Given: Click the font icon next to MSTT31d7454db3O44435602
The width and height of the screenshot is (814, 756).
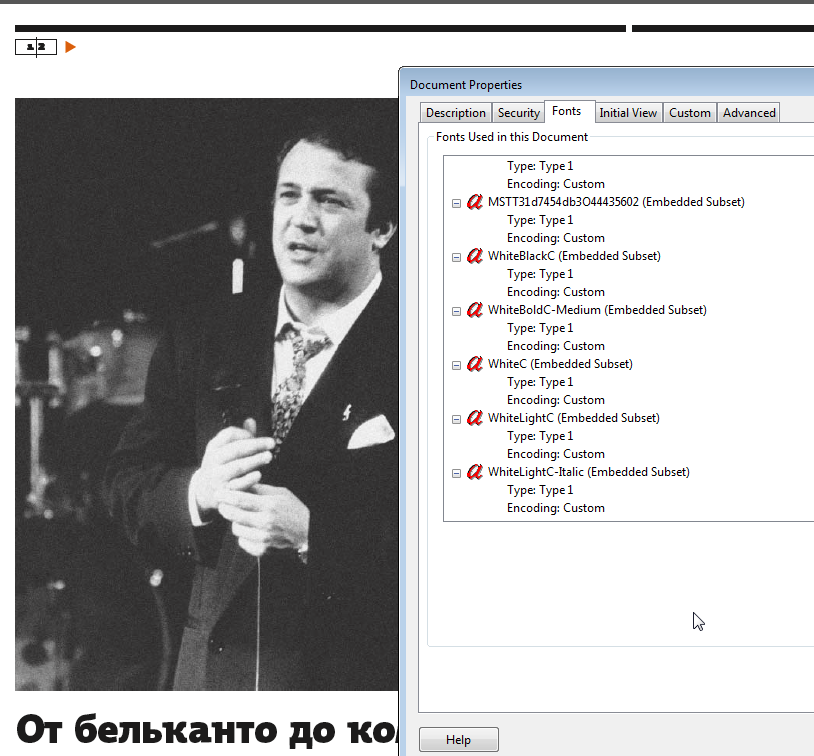Looking at the screenshot, I should tap(475, 202).
